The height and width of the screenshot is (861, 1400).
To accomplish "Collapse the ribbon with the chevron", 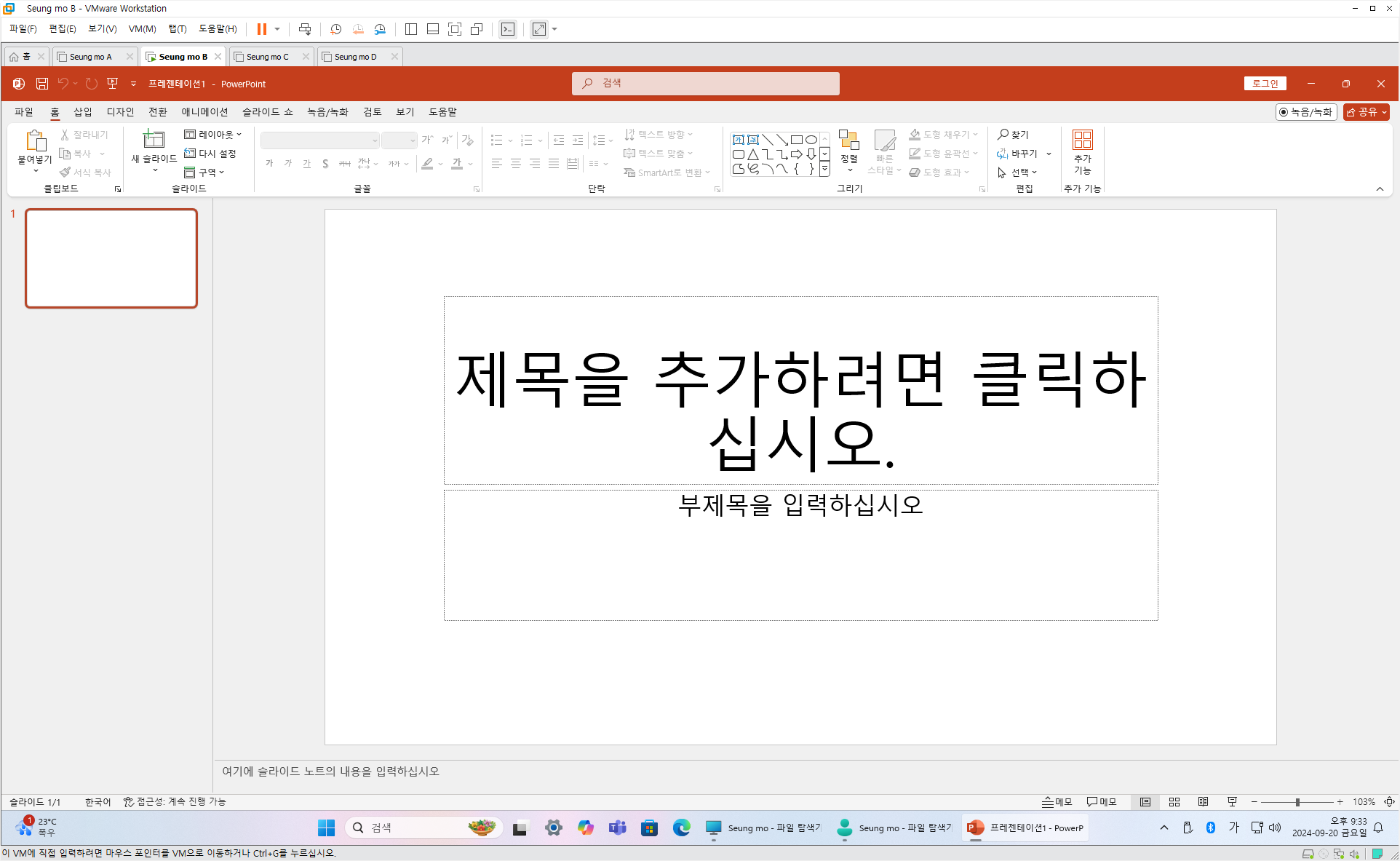I will [1380, 189].
